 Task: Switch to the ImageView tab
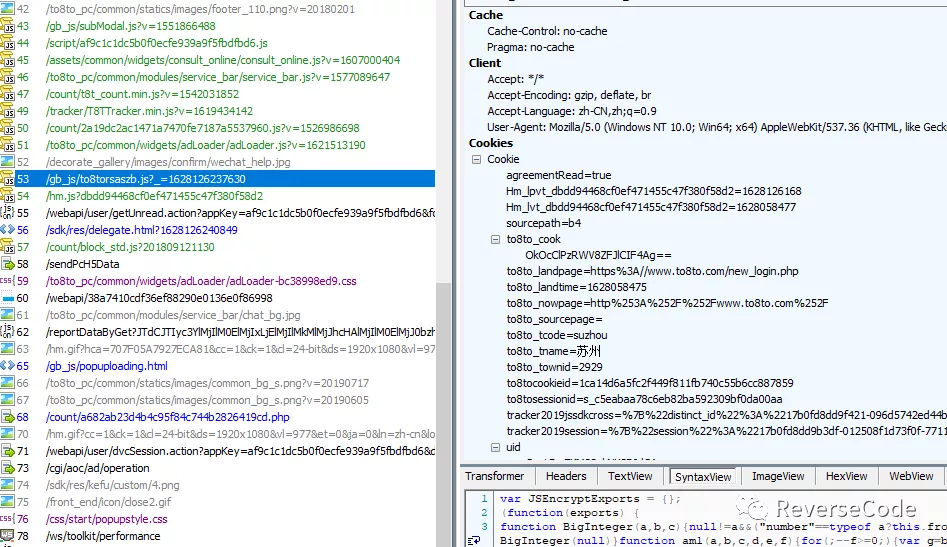778,476
